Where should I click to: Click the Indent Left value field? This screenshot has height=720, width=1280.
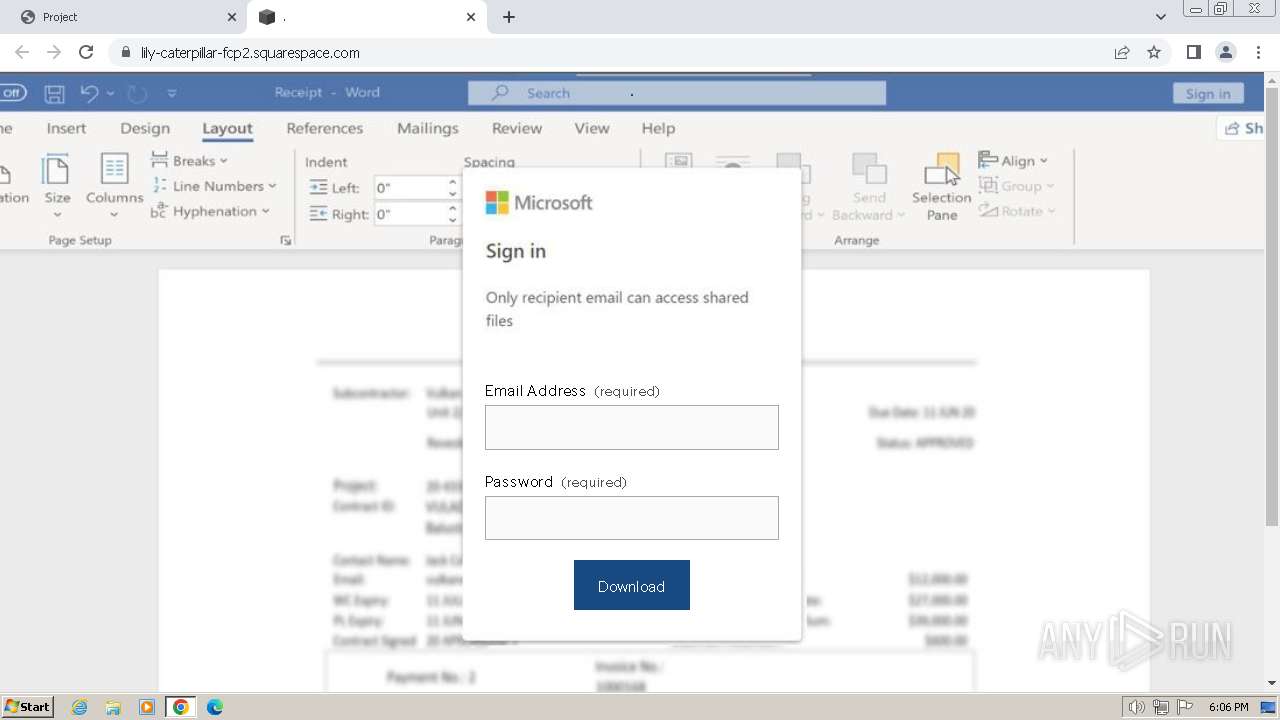tap(411, 188)
